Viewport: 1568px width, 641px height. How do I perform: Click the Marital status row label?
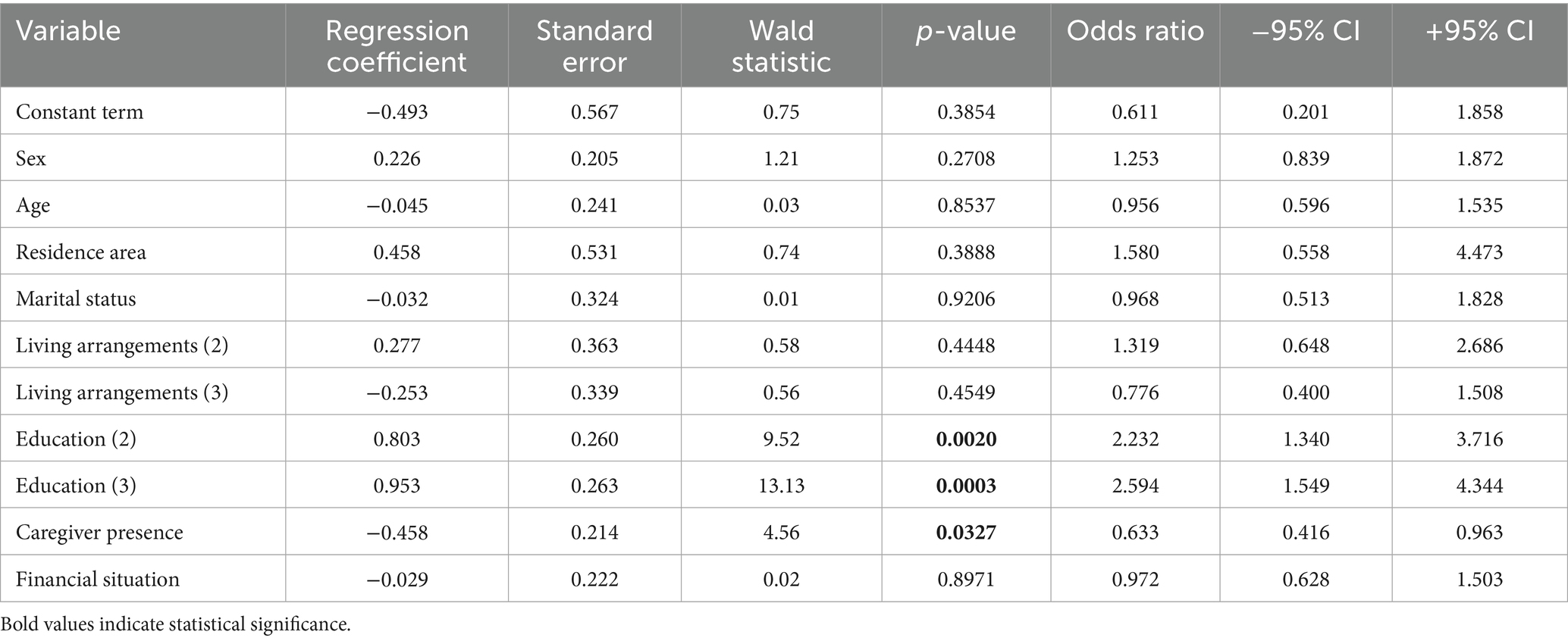point(76,299)
